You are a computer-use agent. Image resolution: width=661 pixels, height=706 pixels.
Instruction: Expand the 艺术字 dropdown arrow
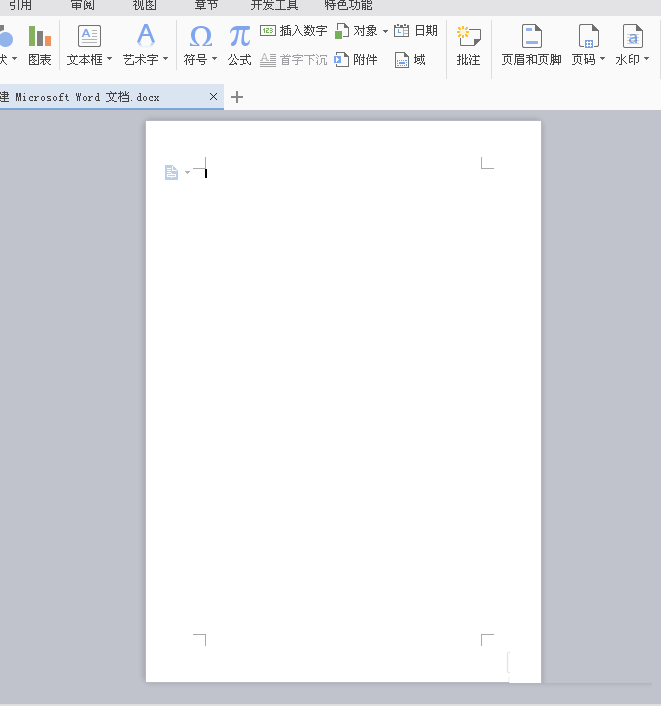click(x=165, y=60)
